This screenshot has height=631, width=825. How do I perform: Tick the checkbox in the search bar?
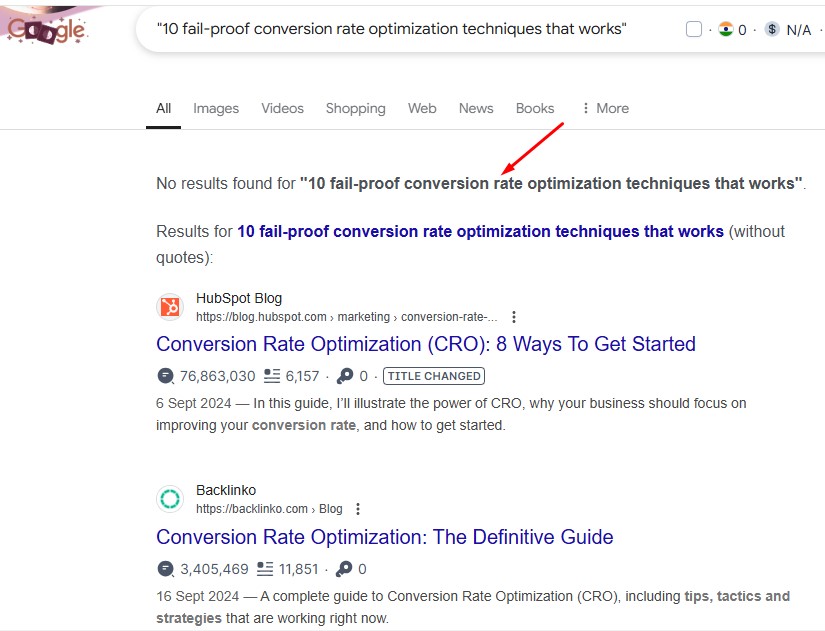click(693, 29)
